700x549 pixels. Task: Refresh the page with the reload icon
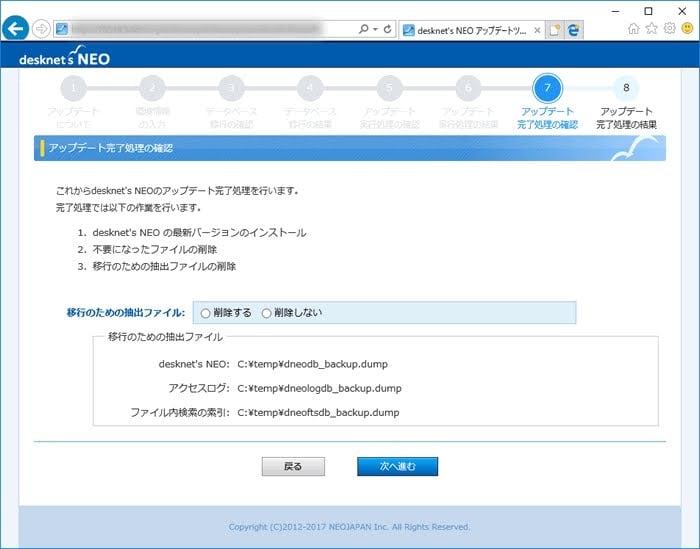[x=388, y=29]
